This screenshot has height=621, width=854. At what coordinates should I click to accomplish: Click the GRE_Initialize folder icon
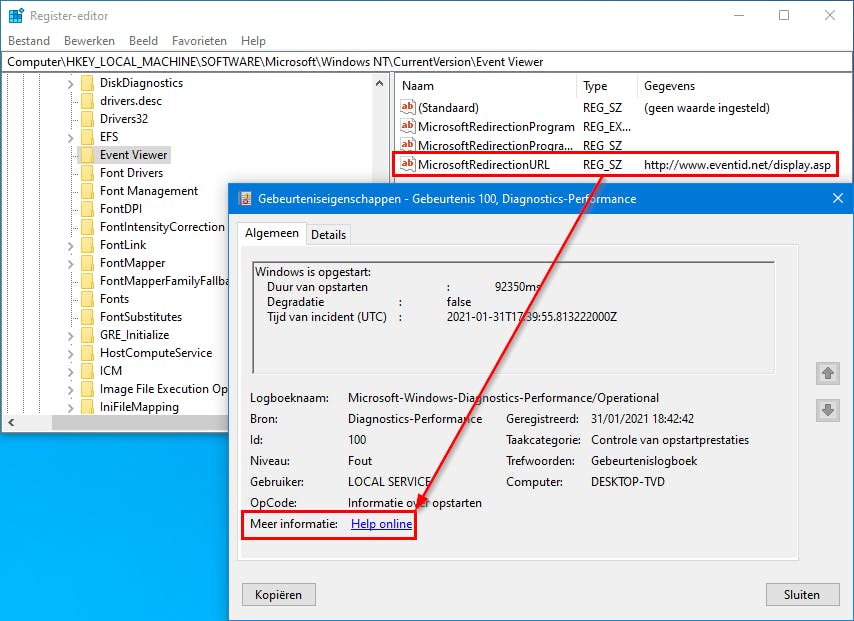point(87,334)
